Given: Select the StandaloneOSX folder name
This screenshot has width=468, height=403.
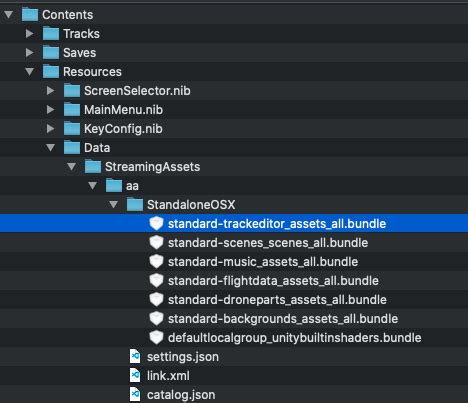Looking at the screenshot, I should (191, 205).
